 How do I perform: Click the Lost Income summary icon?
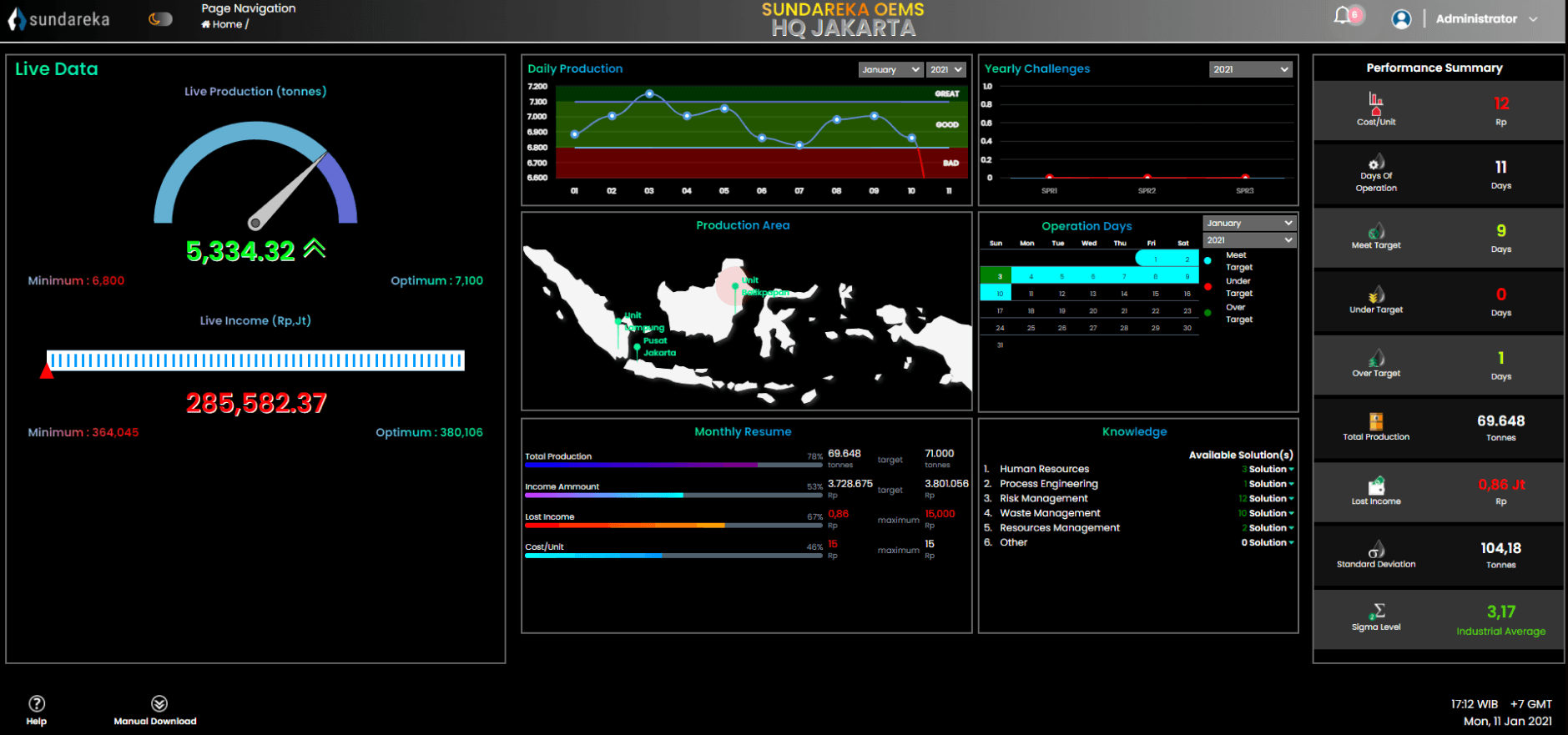point(1376,486)
